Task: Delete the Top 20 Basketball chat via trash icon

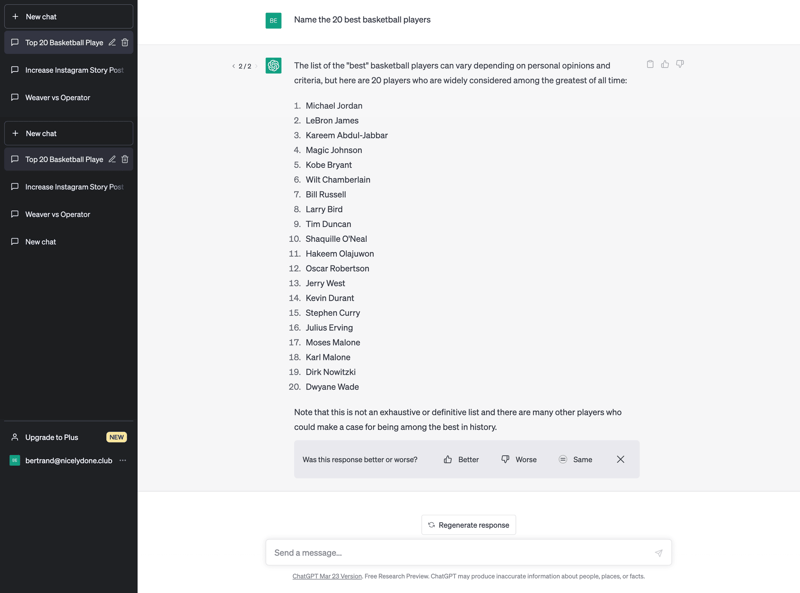Action: [x=125, y=42]
